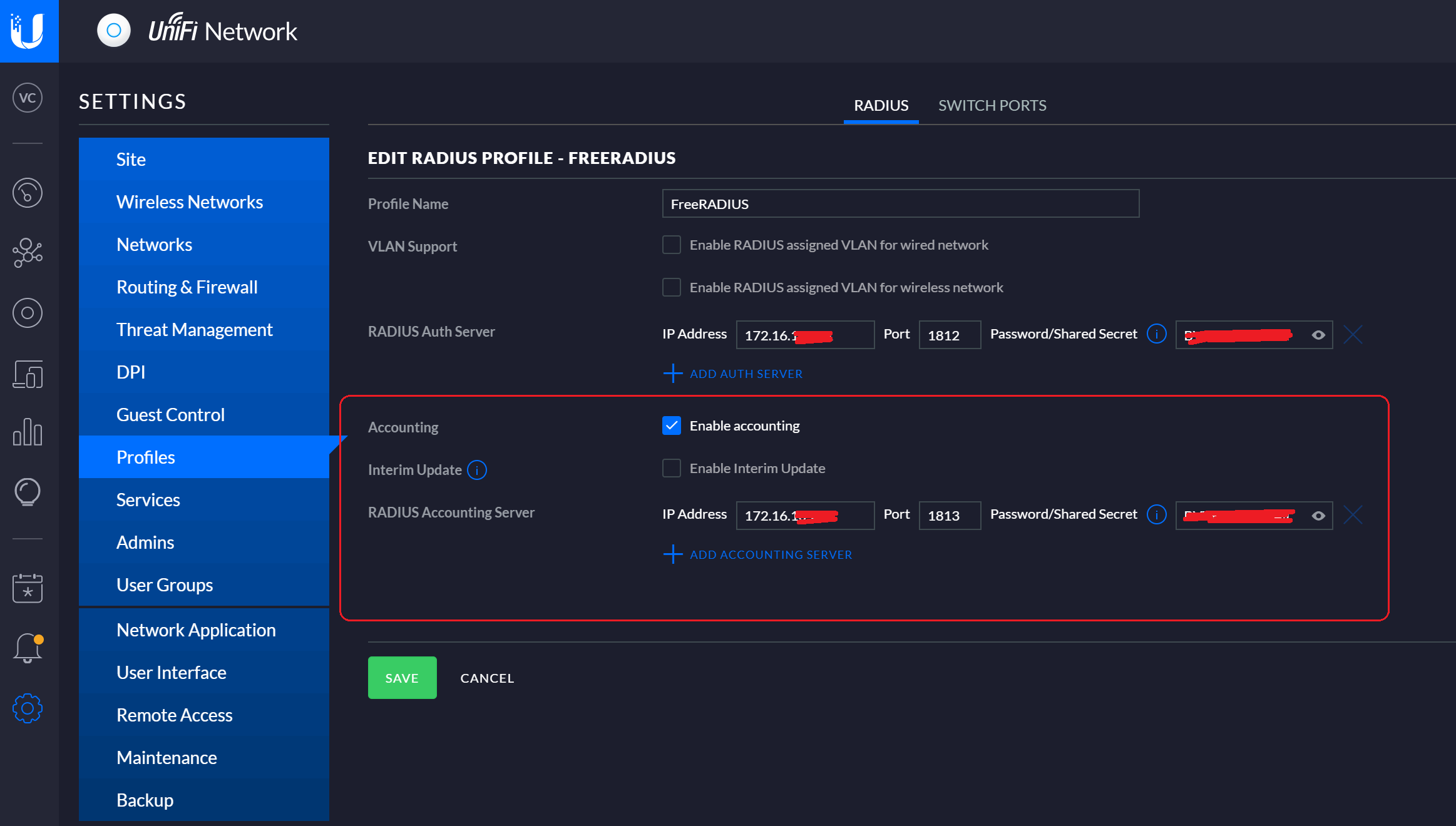Open Routing & Firewall settings
Viewport: 1456px width, 826px height.
tap(204, 287)
